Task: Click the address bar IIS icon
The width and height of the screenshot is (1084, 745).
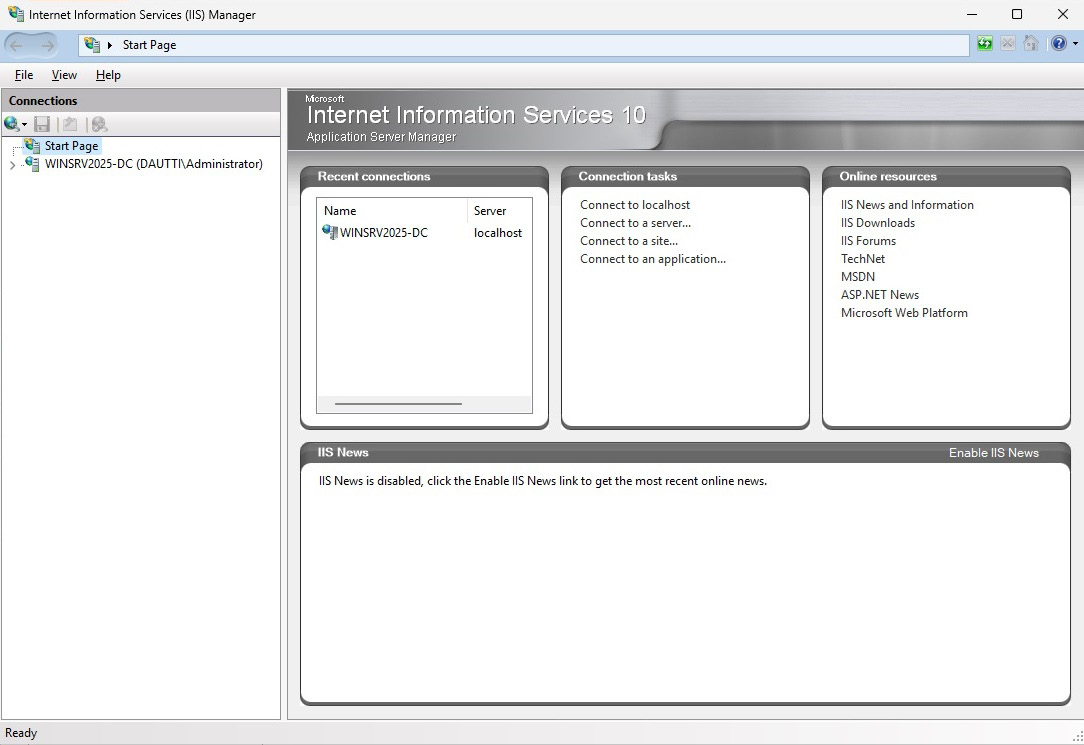Action: pyautogui.click(x=92, y=45)
